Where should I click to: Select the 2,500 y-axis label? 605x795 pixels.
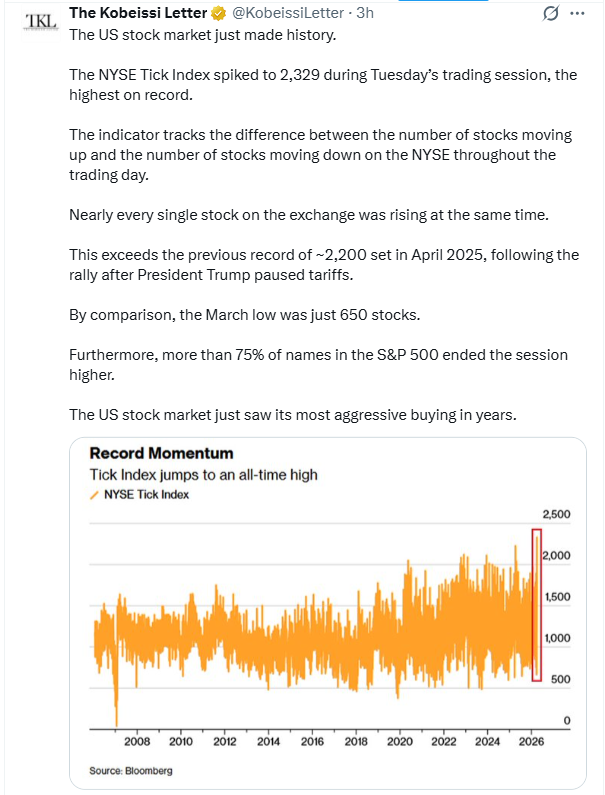coord(556,514)
